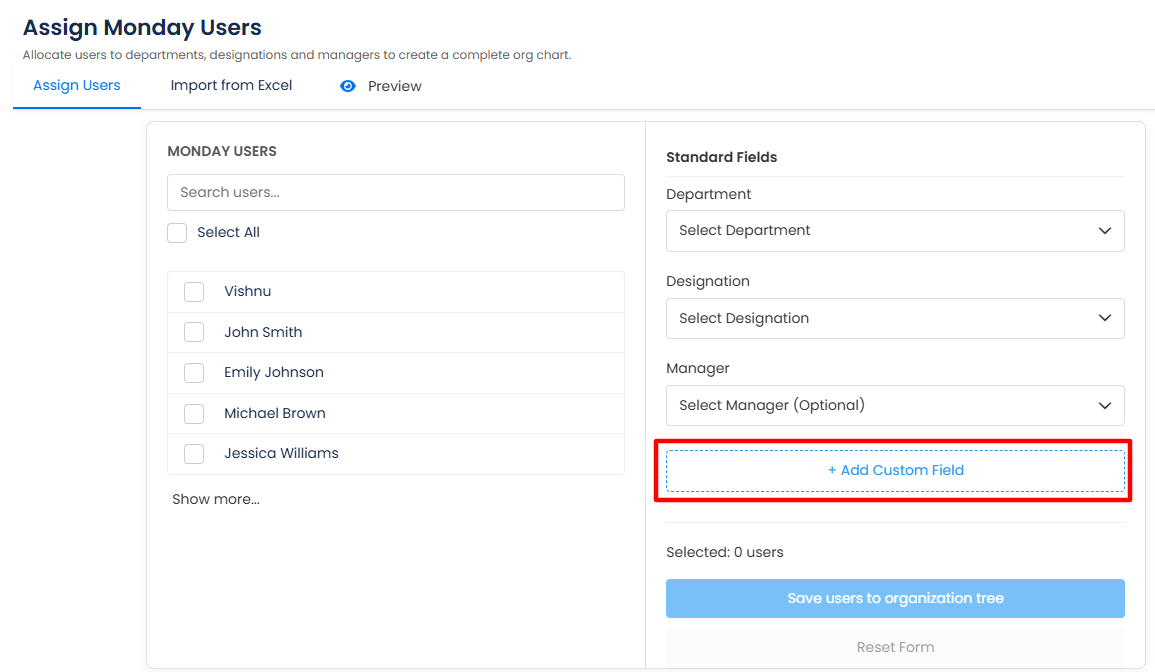Click the 'Selected: 0 users' text
The width and height of the screenshot is (1155, 672).
coord(725,552)
